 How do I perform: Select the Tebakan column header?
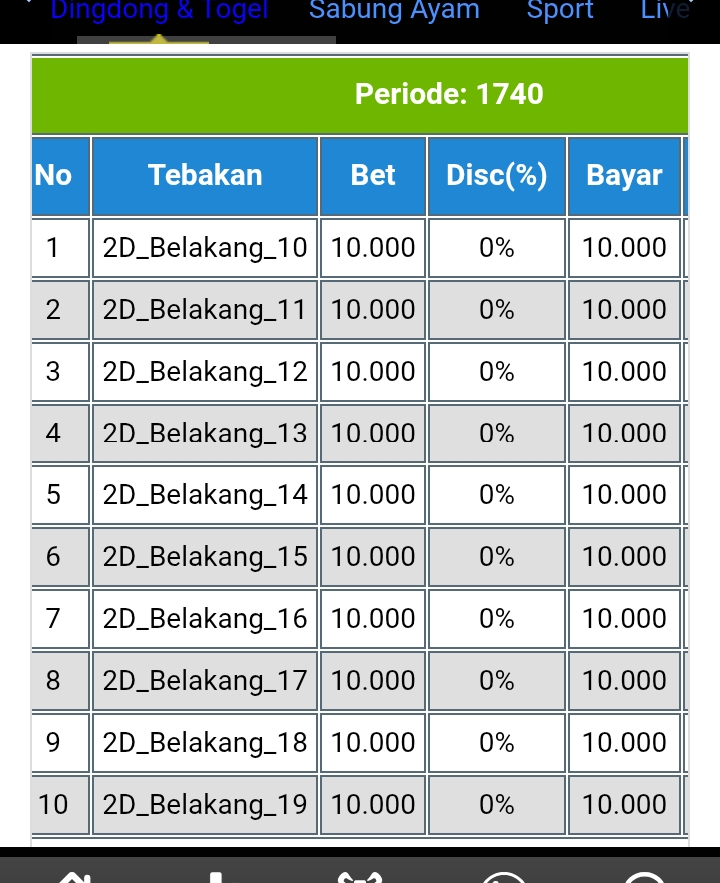point(205,176)
